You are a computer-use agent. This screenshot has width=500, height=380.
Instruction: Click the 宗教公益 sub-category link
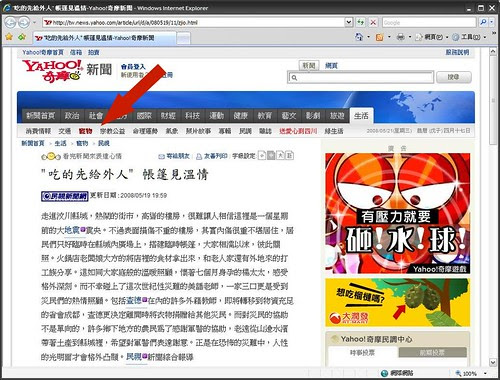[x=112, y=131]
